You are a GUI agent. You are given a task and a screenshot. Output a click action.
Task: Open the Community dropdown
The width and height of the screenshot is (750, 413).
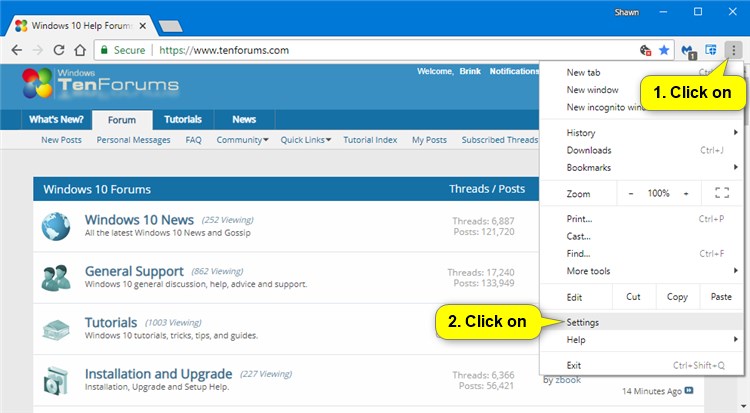(x=242, y=140)
